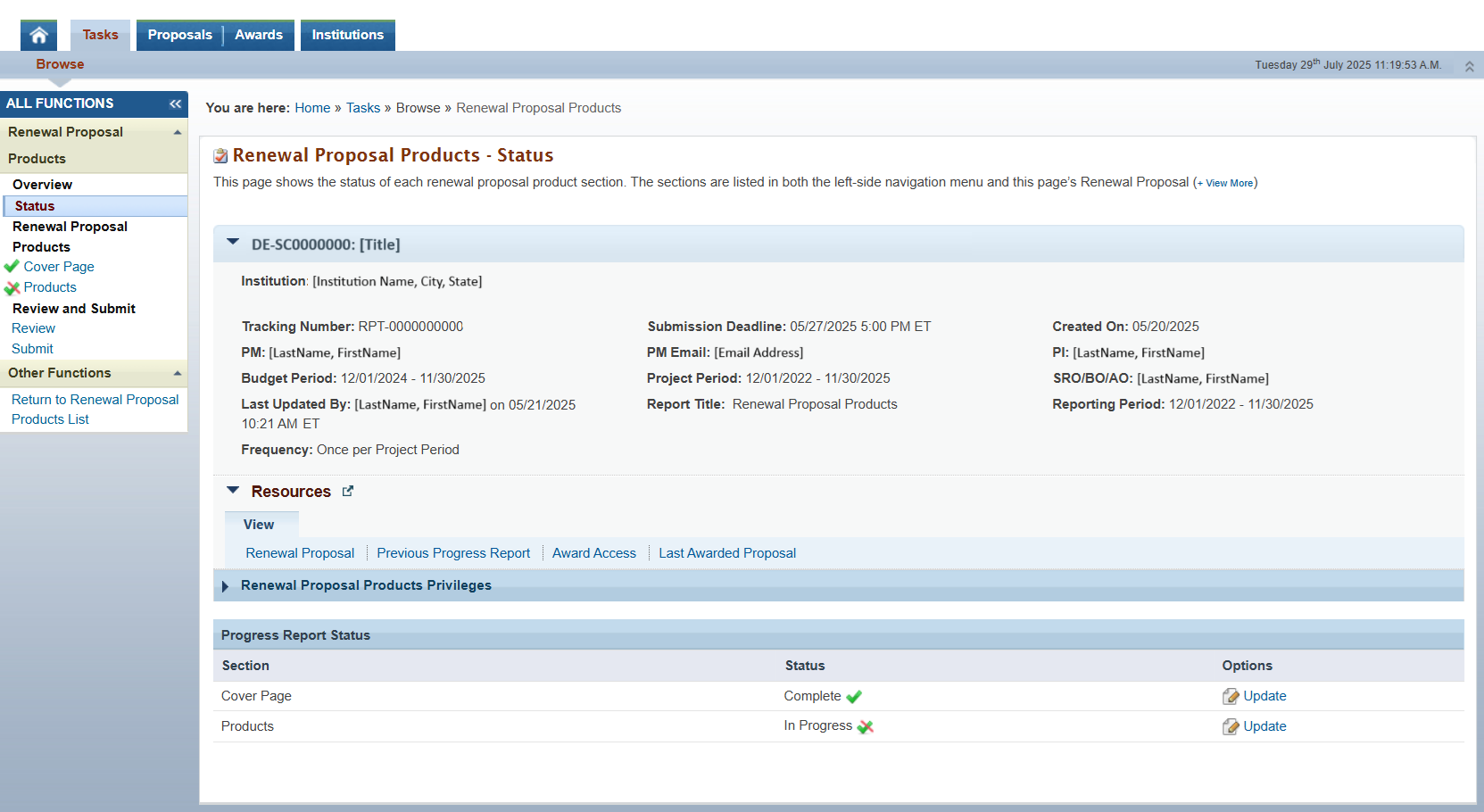The height and width of the screenshot is (812, 1484).
Task: Collapse the ALL FUNCTIONS side panel
Action: click(x=175, y=104)
